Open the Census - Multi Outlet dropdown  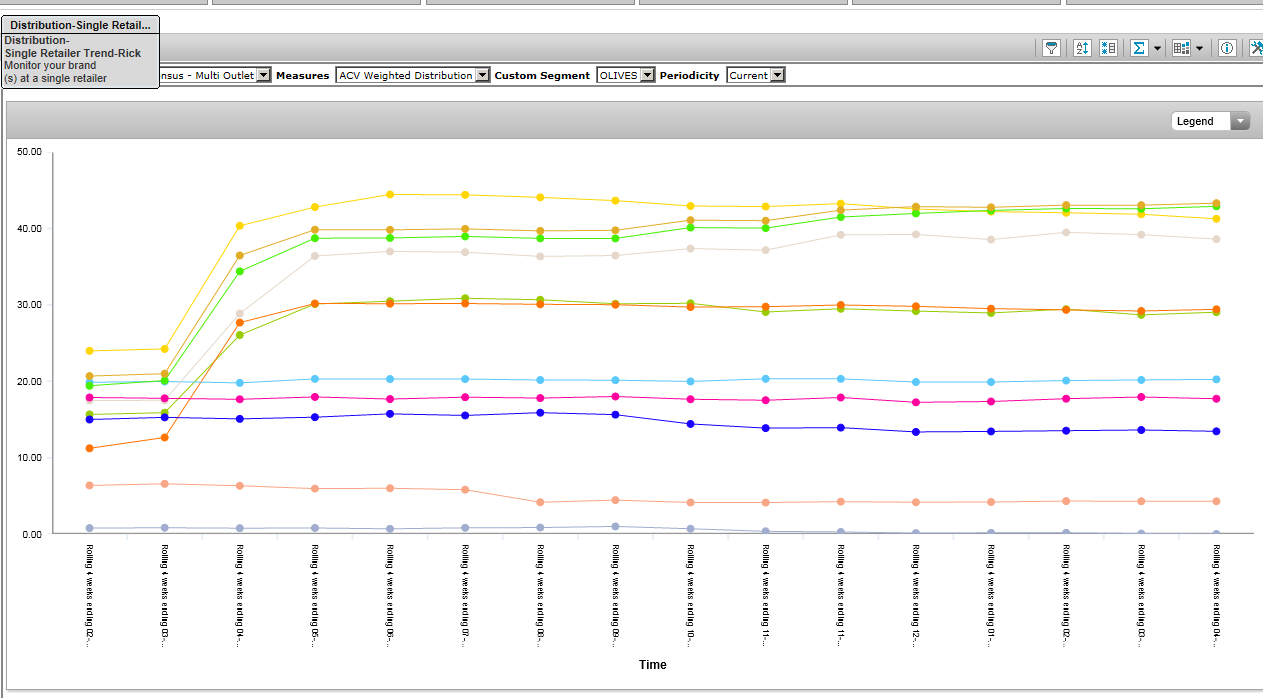263,75
